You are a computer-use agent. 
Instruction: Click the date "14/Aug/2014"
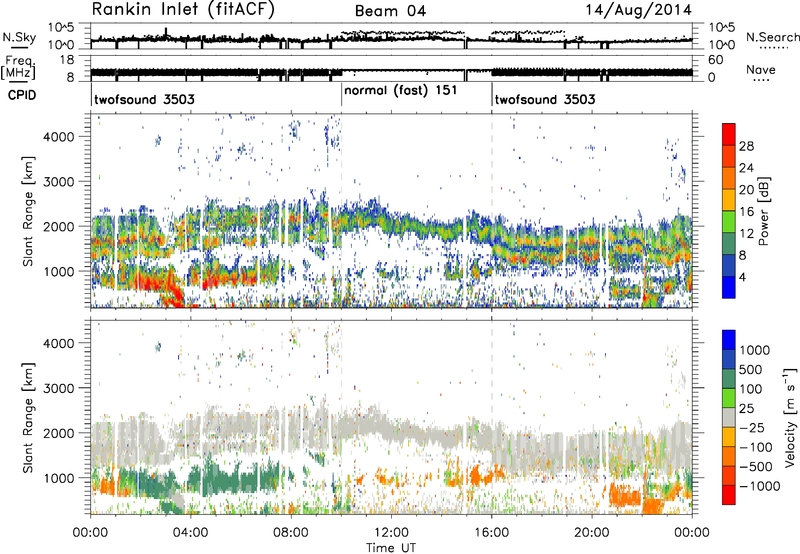638,10
